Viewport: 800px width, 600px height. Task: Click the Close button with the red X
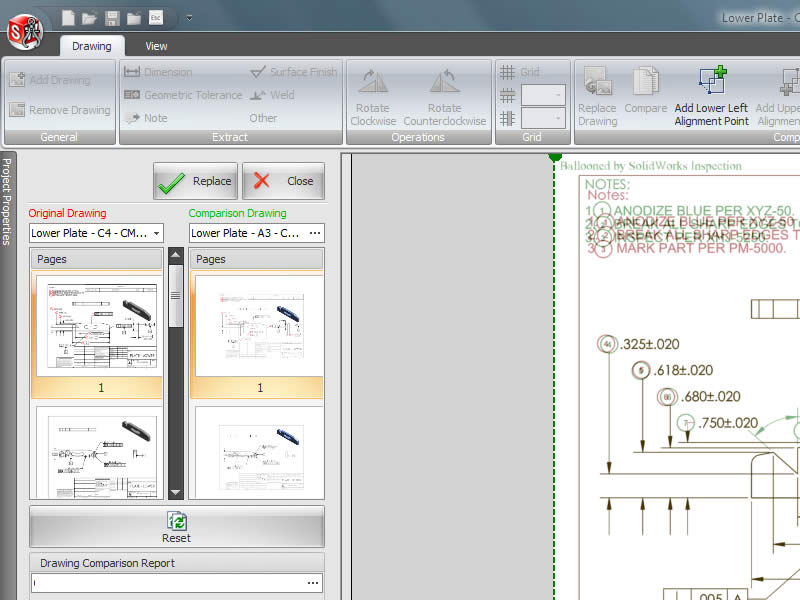point(283,181)
